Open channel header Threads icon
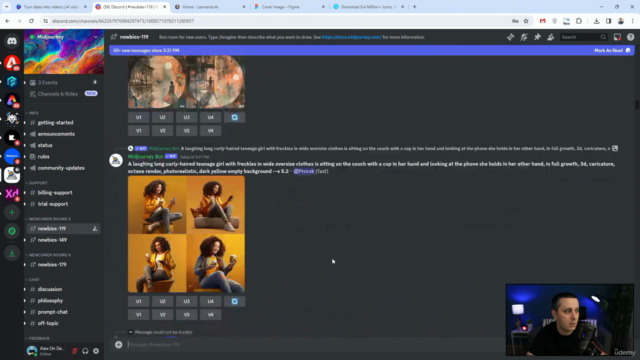 pos(510,37)
